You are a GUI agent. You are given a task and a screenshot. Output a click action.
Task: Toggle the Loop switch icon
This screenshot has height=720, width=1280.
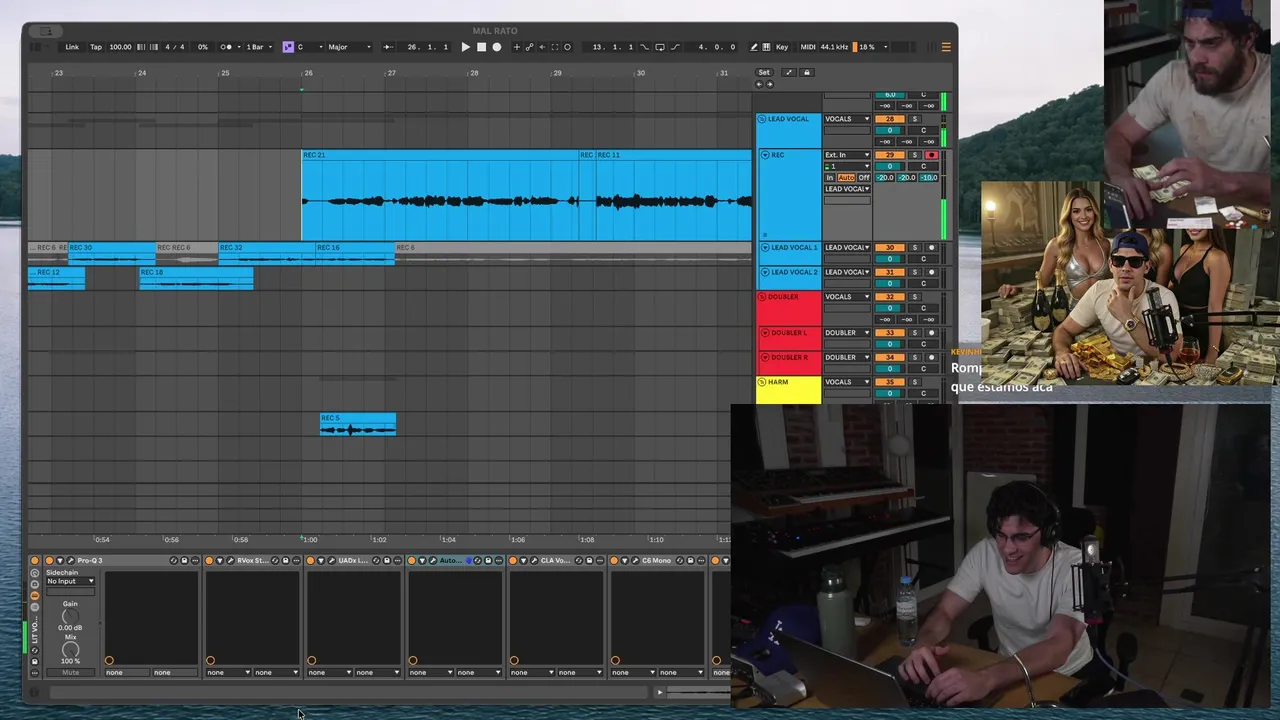point(660,47)
